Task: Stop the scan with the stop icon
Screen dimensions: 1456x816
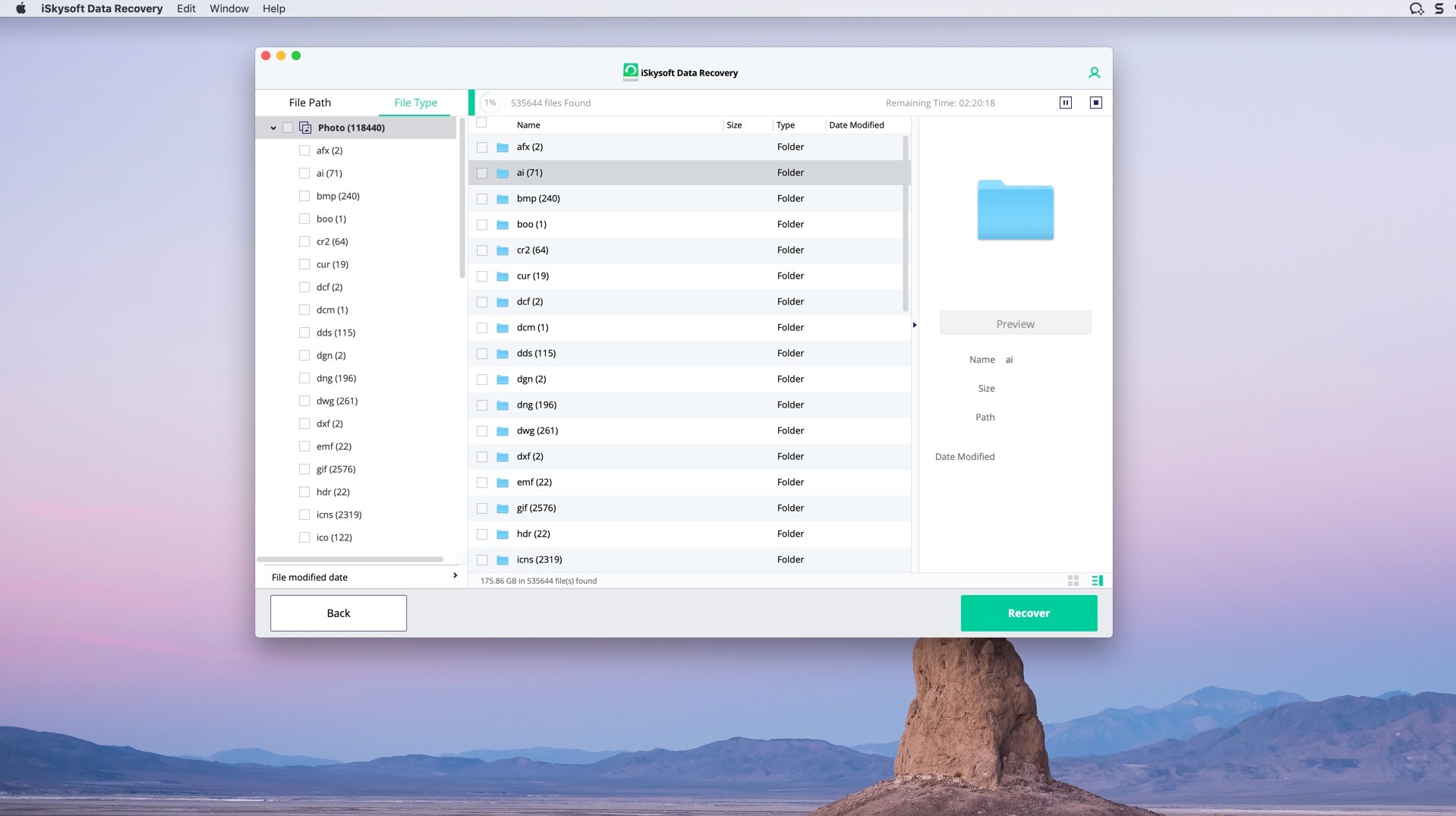Action: pyautogui.click(x=1095, y=102)
